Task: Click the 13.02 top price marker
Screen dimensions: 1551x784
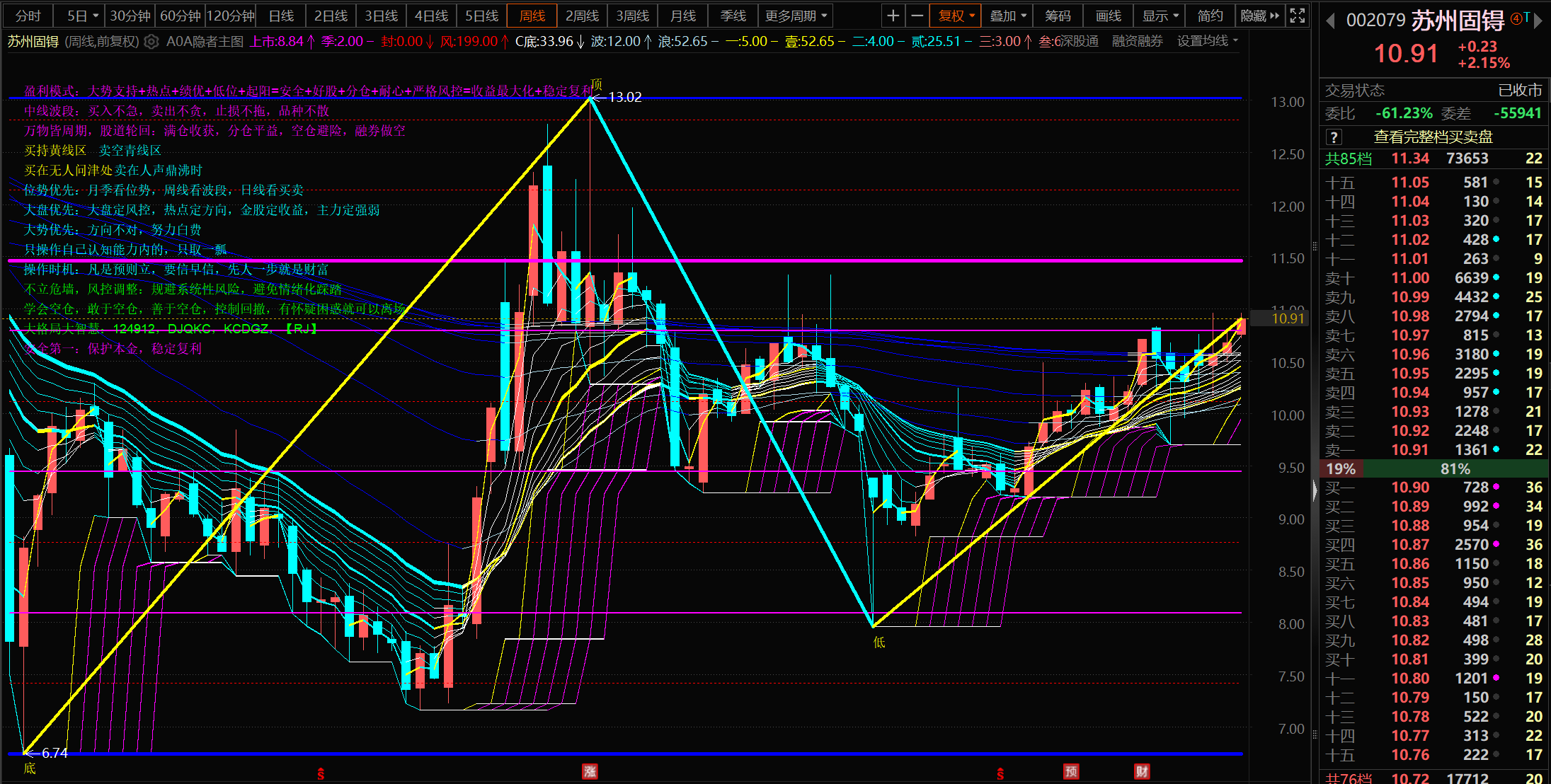Action: tap(624, 98)
